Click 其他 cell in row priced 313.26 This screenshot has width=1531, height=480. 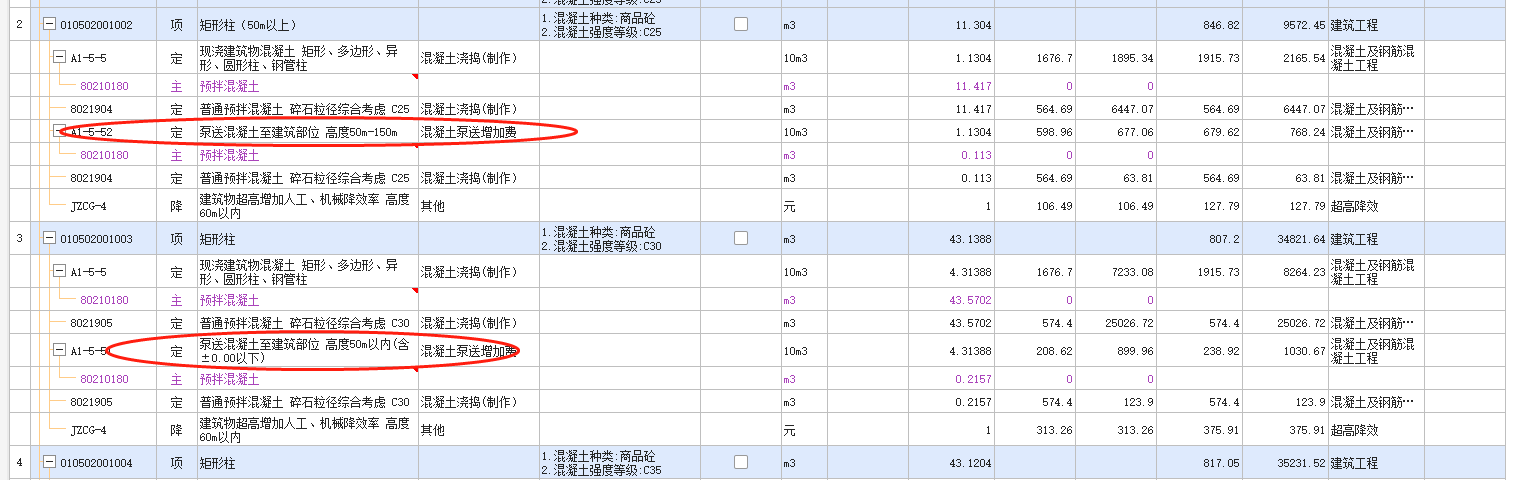coord(478,430)
